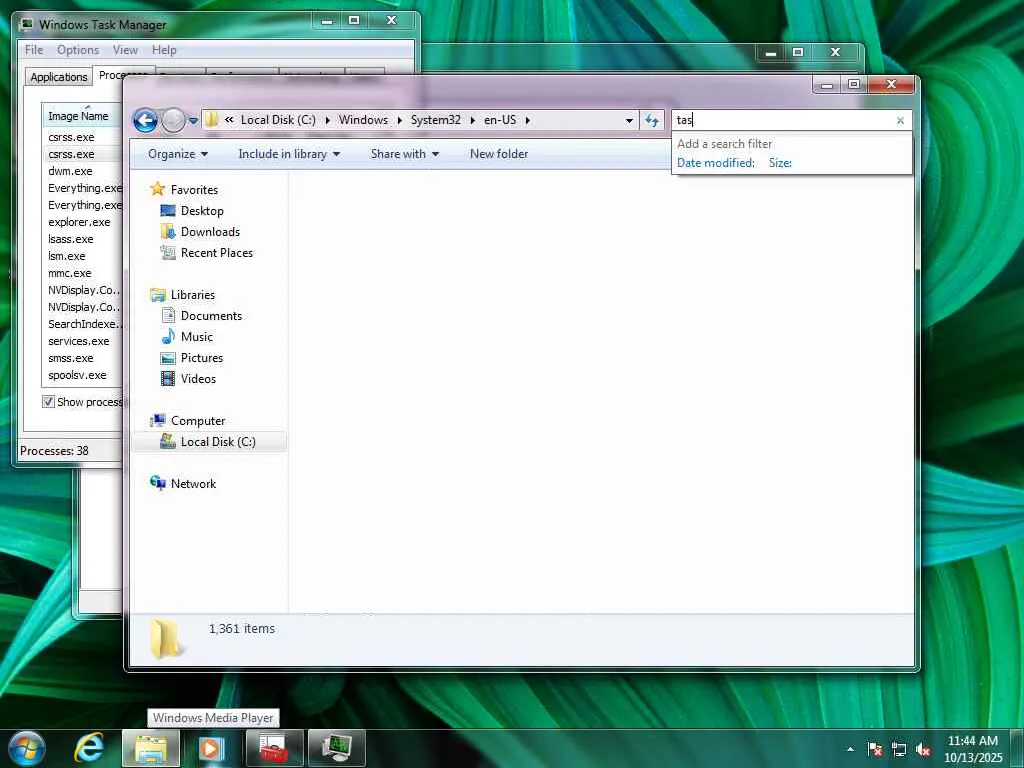Select lsass.exe in Task Manager
The height and width of the screenshot is (768, 1024).
[x=71, y=239]
